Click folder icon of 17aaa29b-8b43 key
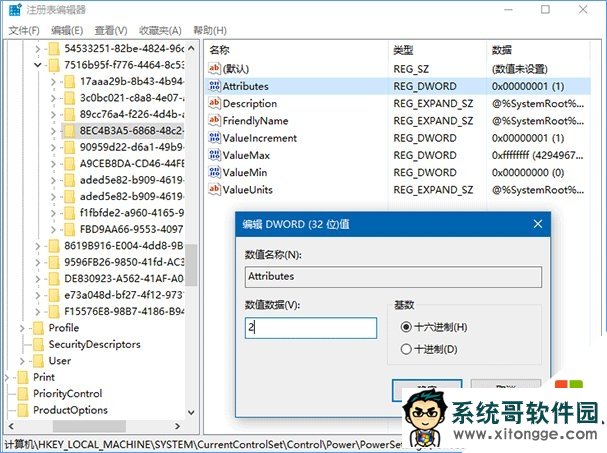The width and height of the screenshot is (607, 453). coord(69,82)
